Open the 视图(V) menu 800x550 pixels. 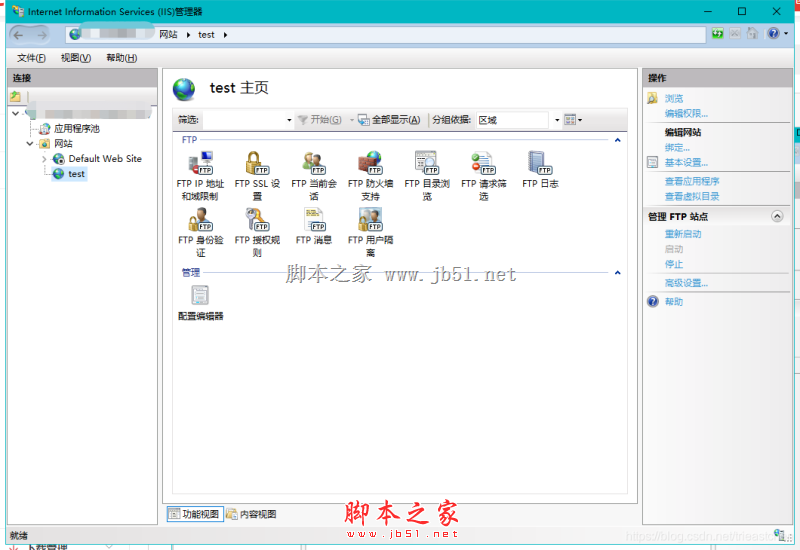[x=76, y=58]
